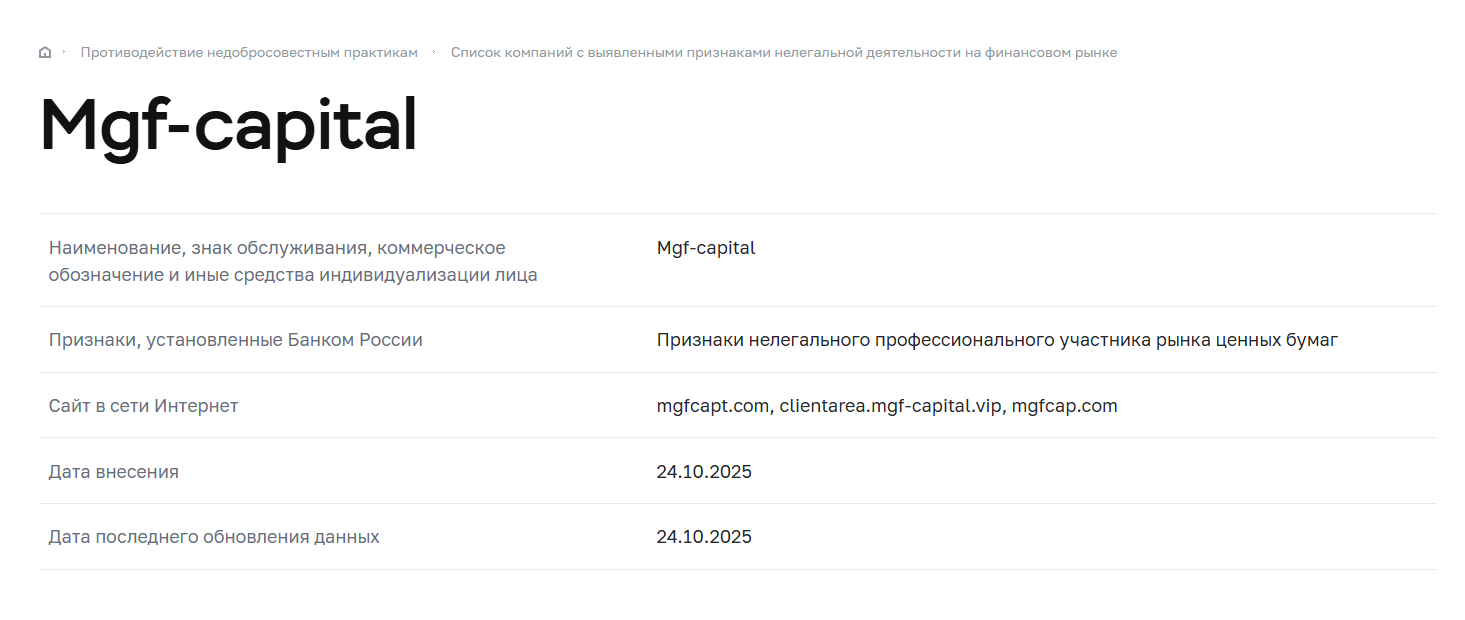The height and width of the screenshot is (620, 1465).
Task: Click the date value beside 'Дата внесения'
Action: (x=704, y=472)
